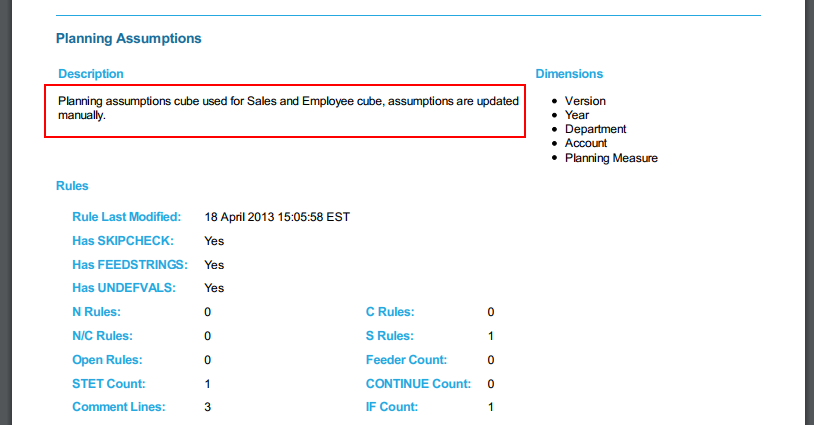Click the Planning Assumptions heading

point(129,39)
